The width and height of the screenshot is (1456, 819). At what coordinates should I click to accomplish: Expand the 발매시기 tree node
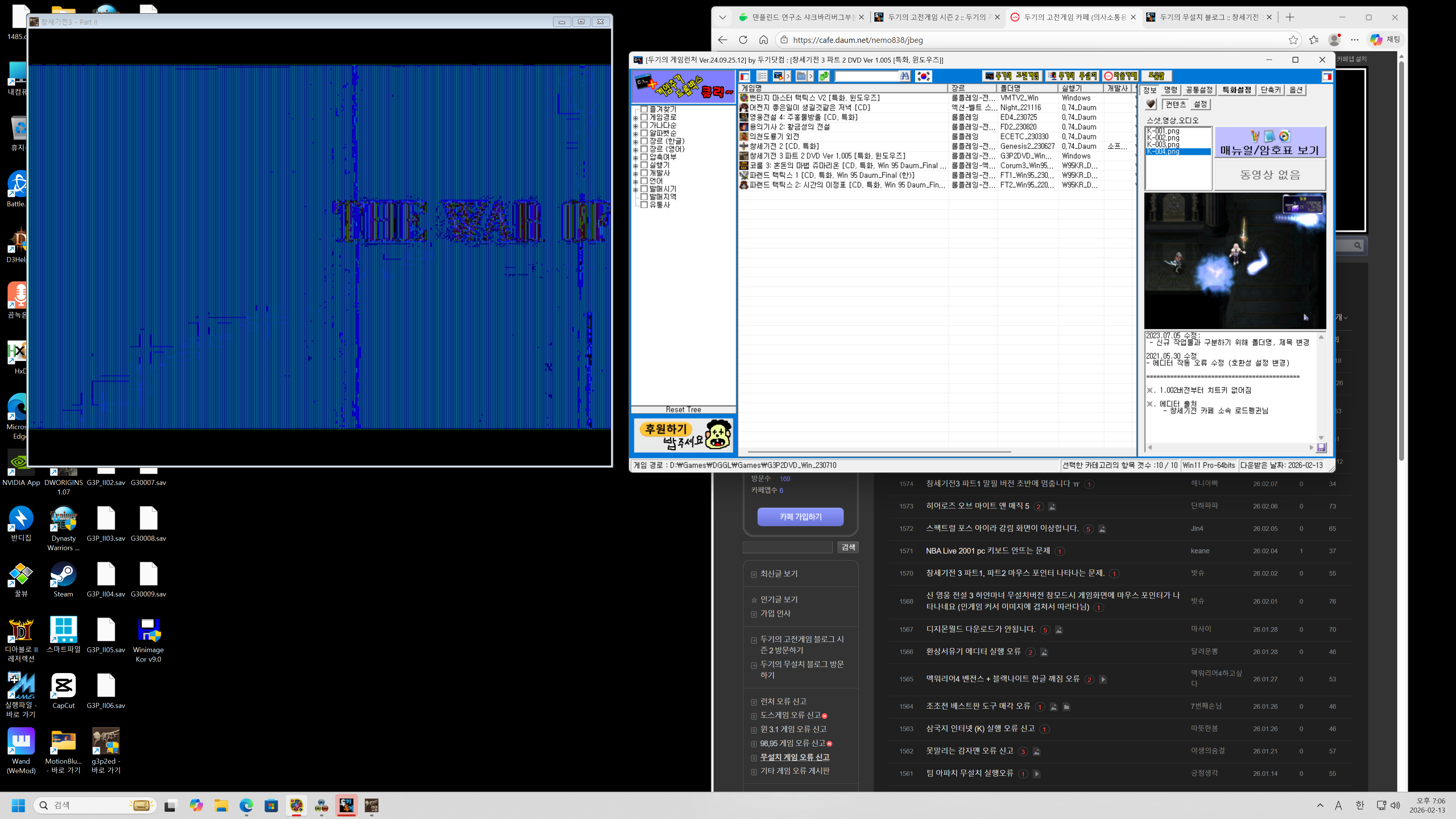(636, 189)
